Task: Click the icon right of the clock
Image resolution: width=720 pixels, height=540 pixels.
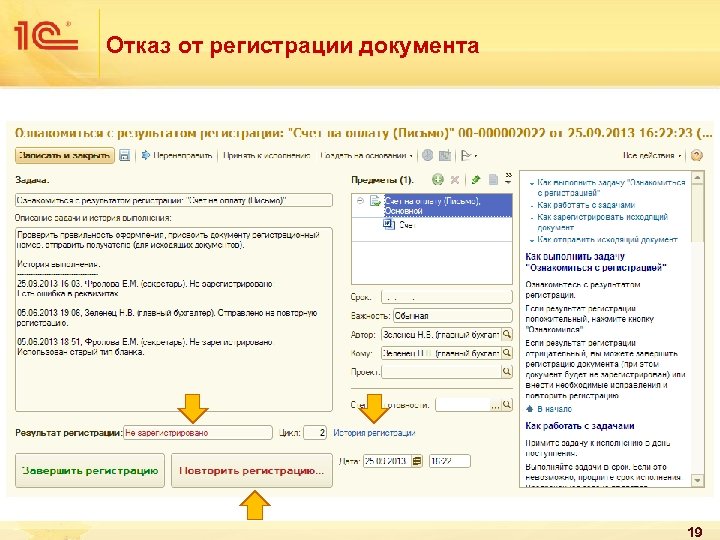Action: [445, 156]
